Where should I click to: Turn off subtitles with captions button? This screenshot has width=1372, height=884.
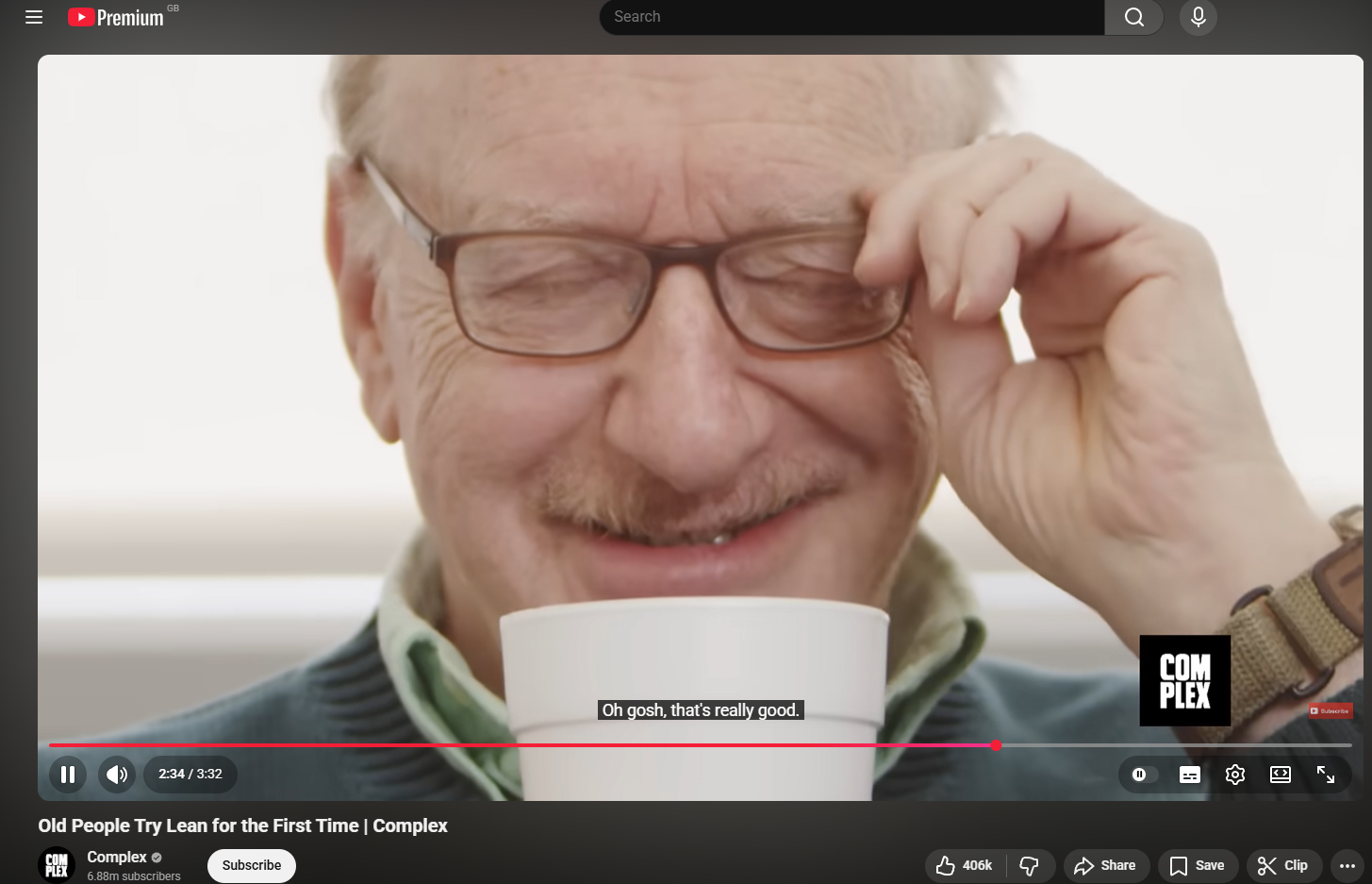1190,775
